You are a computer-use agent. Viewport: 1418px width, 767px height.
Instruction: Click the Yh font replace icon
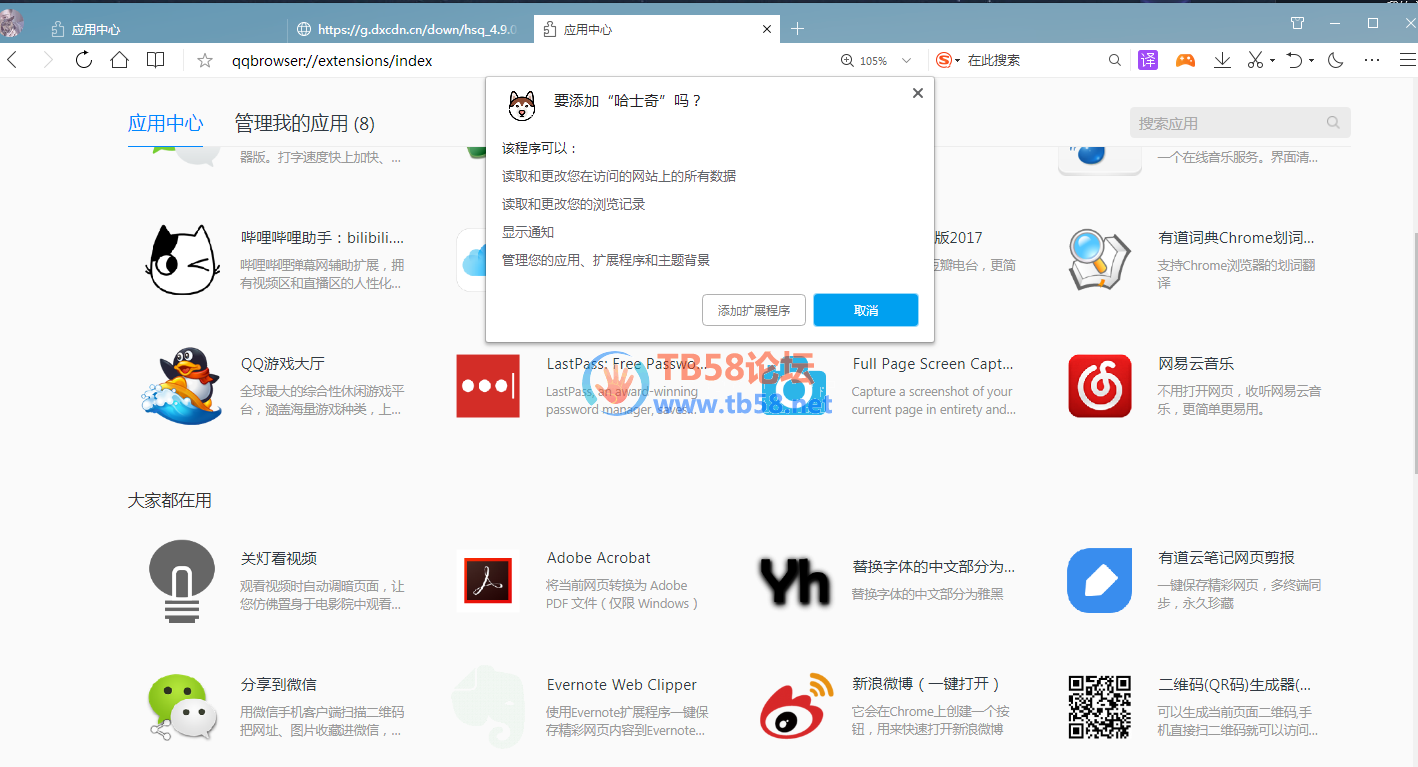[x=794, y=581]
